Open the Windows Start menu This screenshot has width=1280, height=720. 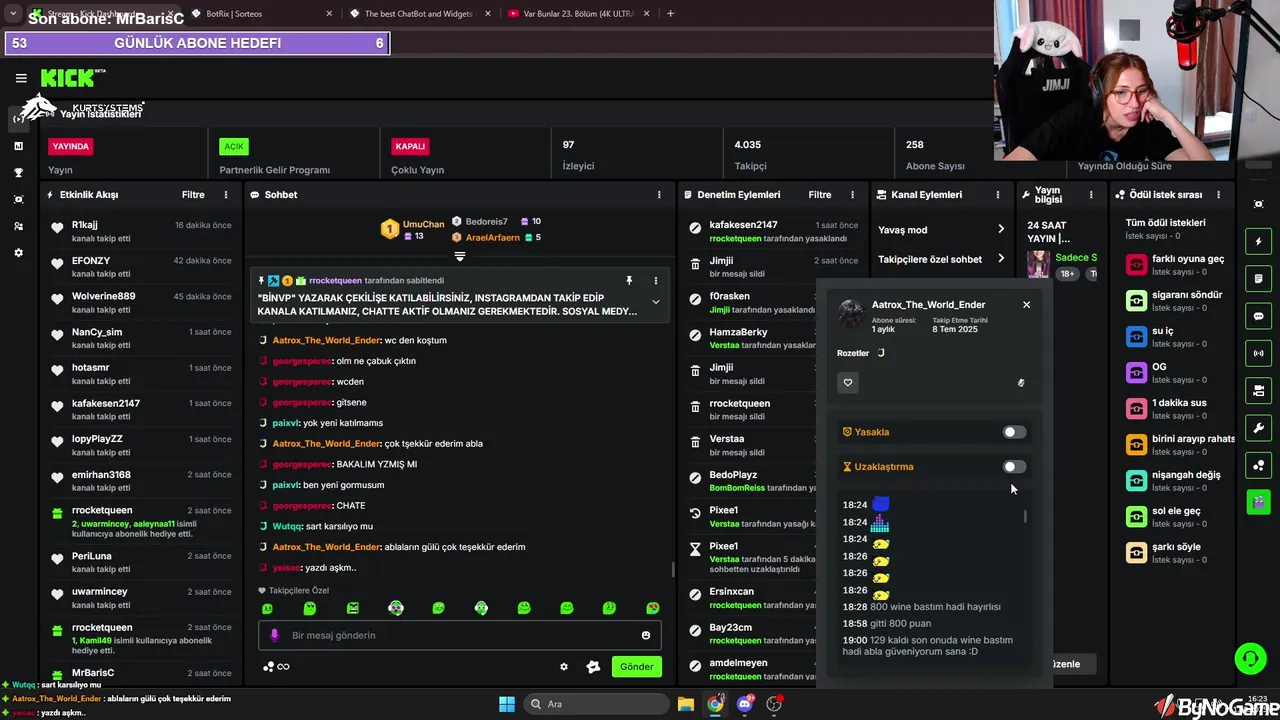pos(506,704)
